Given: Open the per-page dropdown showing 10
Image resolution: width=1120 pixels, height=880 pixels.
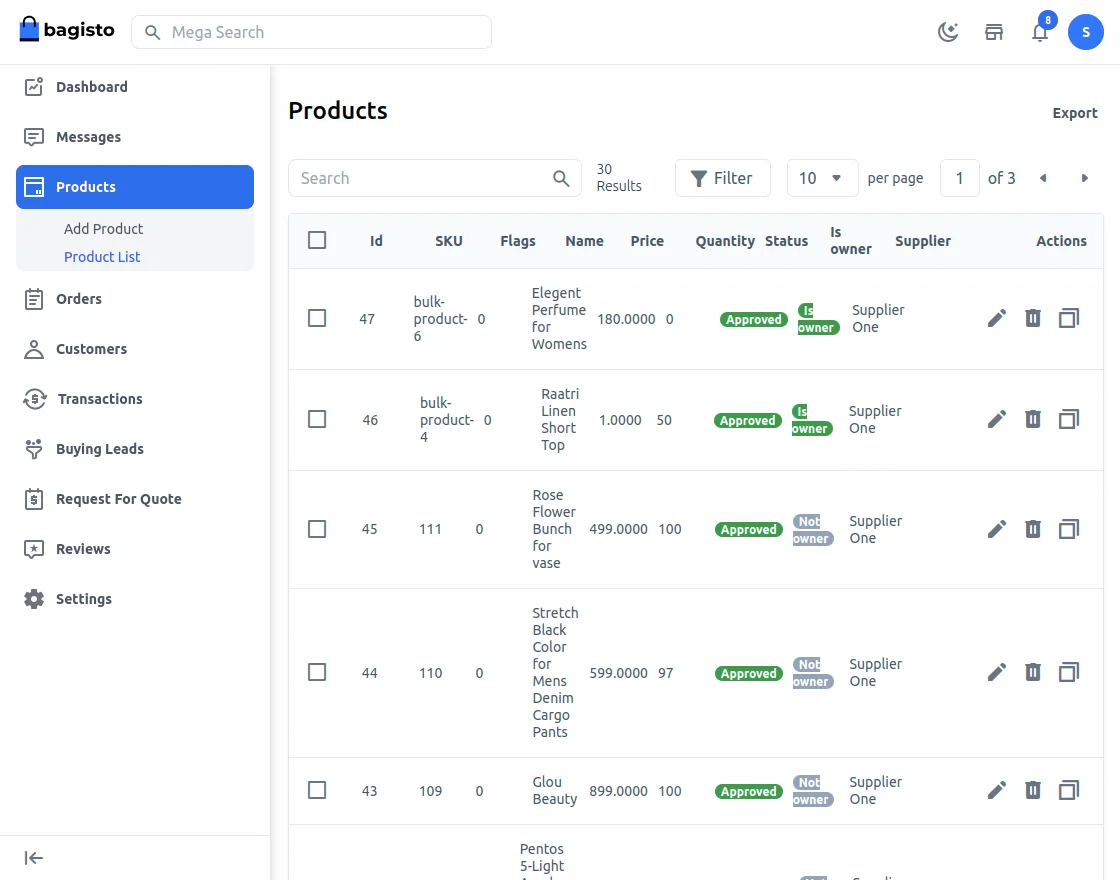Looking at the screenshot, I should 822,177.
